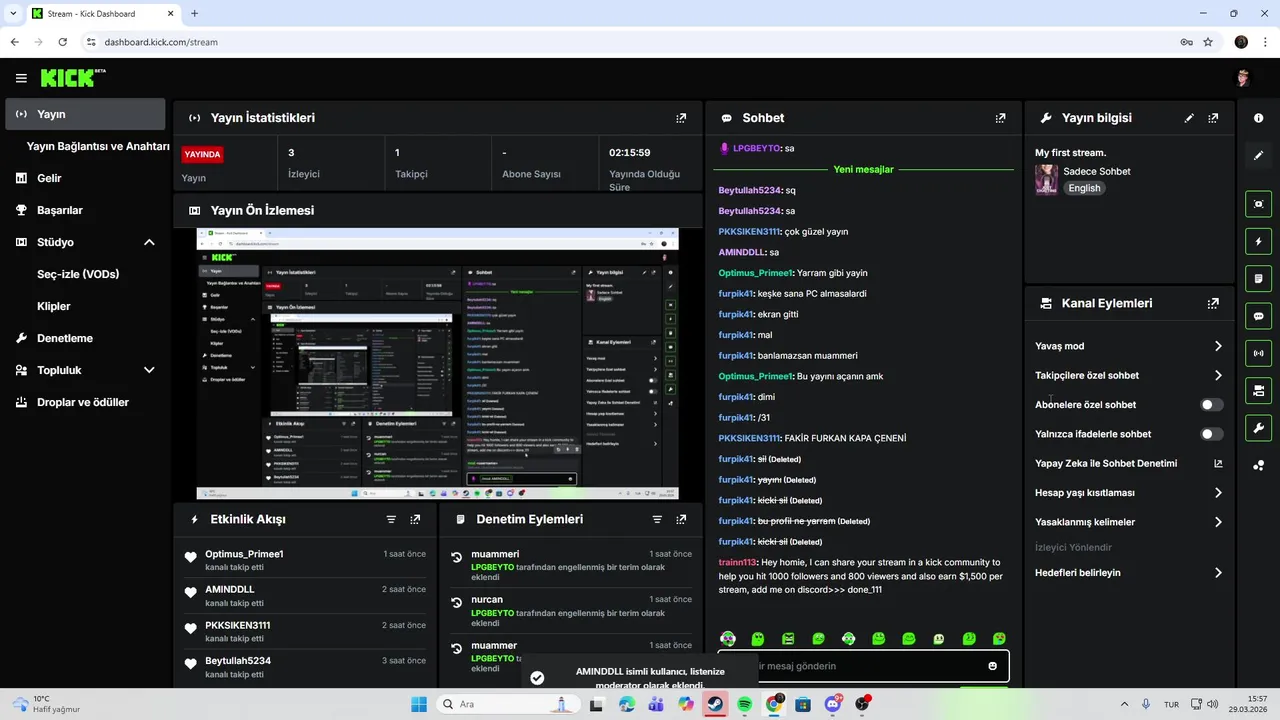Open Yayın Bağlantısı ve Anahtarı page
1280x720 pixels.
click(98, 146)
